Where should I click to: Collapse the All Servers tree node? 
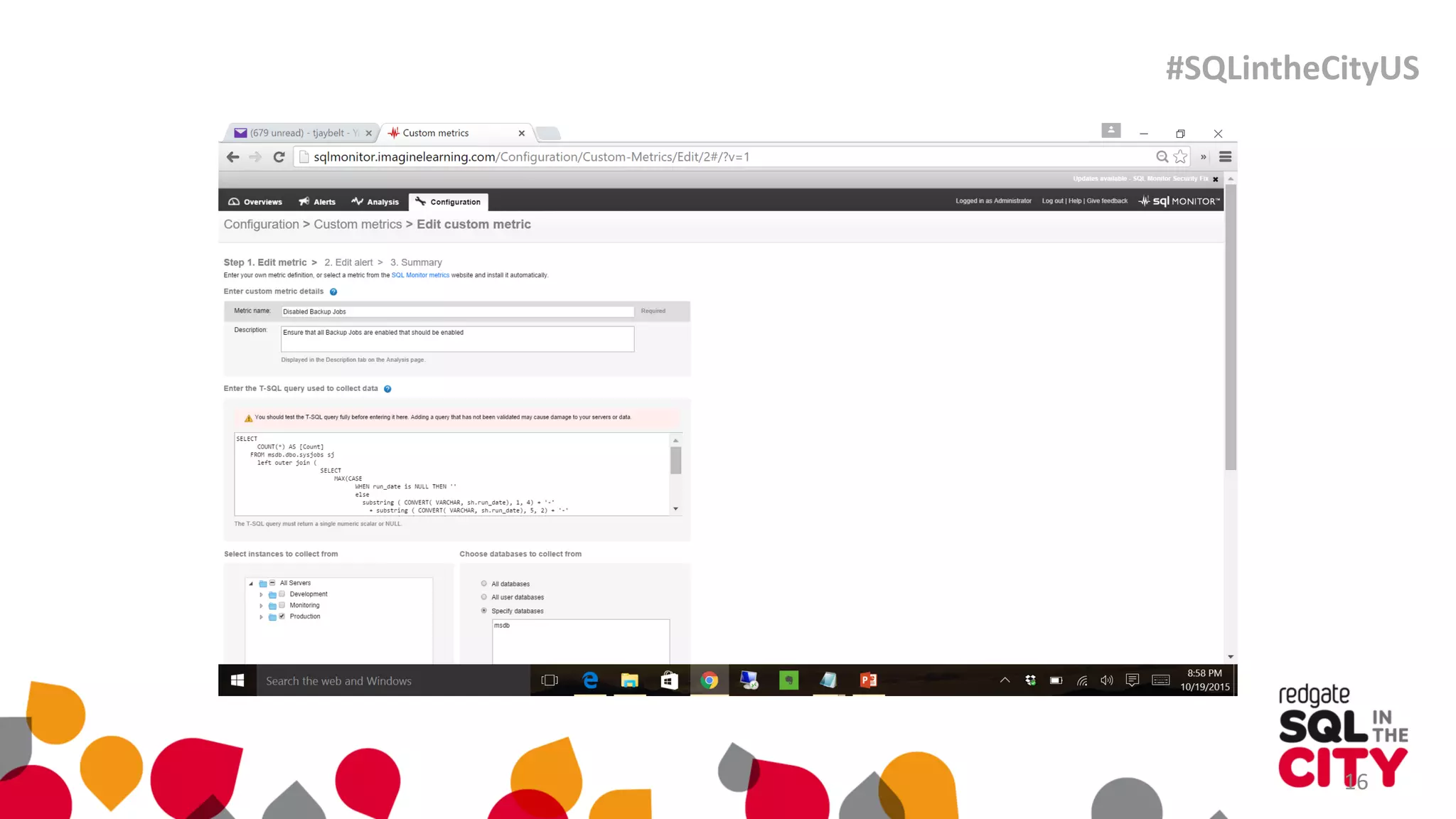coord(251,584)
